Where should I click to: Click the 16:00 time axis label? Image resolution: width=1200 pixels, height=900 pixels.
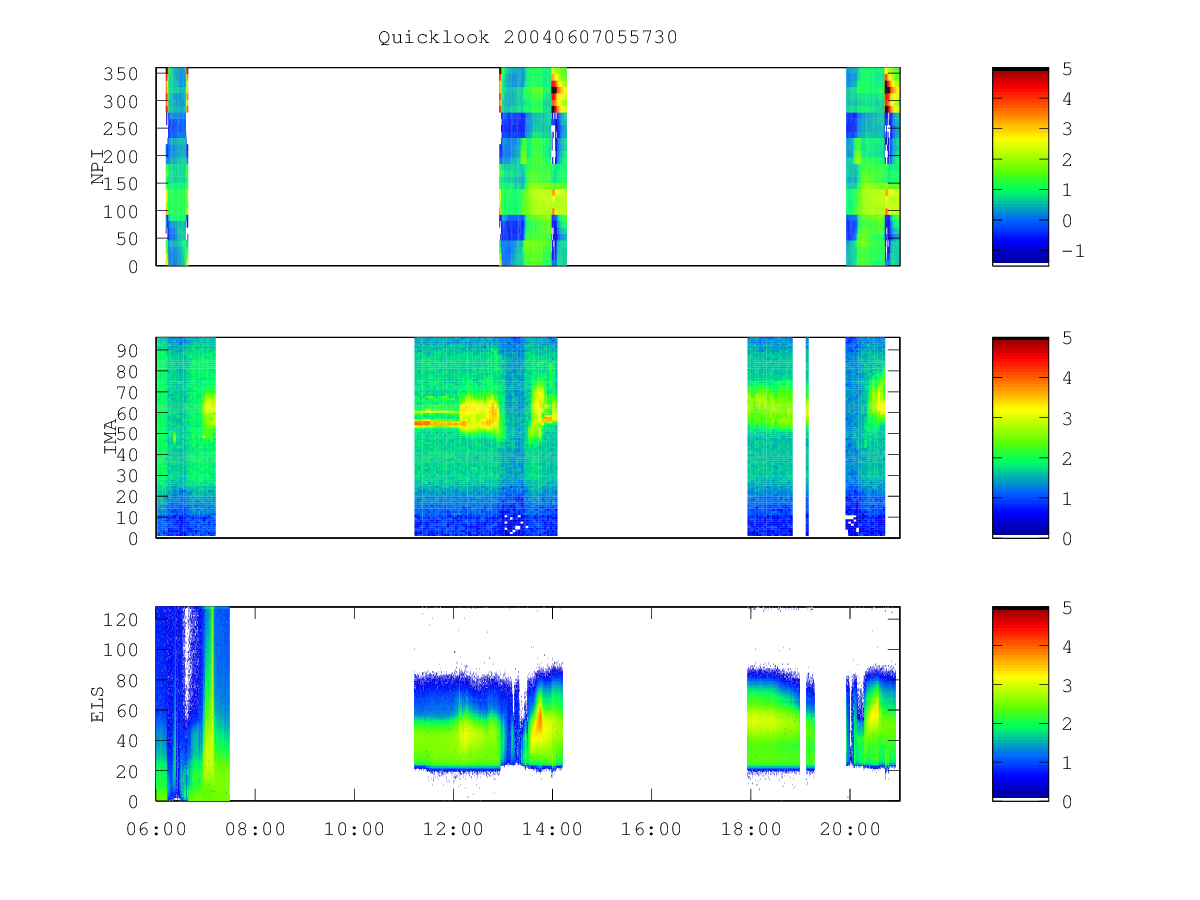pos(651,829)
